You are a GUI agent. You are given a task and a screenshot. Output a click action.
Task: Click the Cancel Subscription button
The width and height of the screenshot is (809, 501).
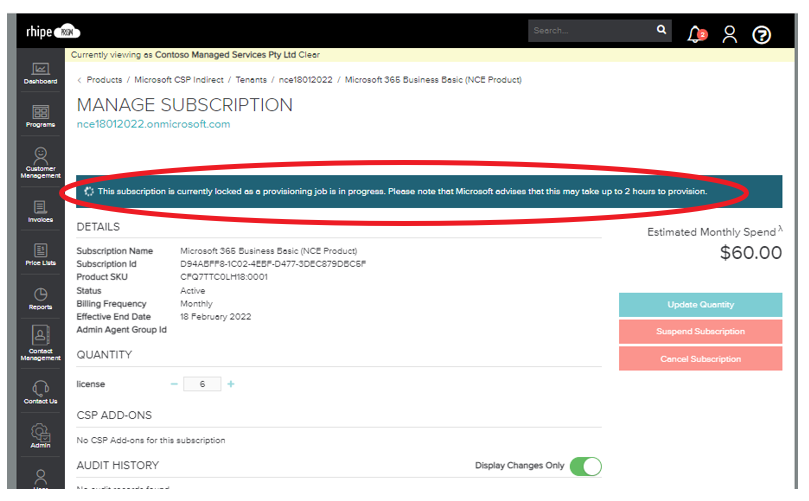pyautogui.click(x=700, y=359)
